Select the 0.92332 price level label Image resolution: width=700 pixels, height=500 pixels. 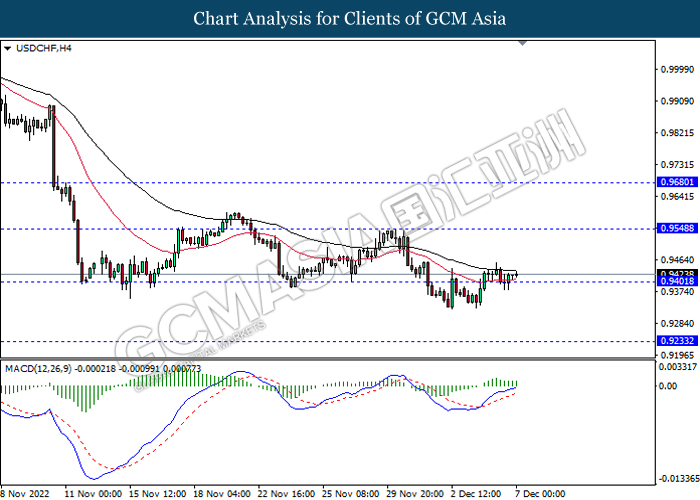point(677,341)
